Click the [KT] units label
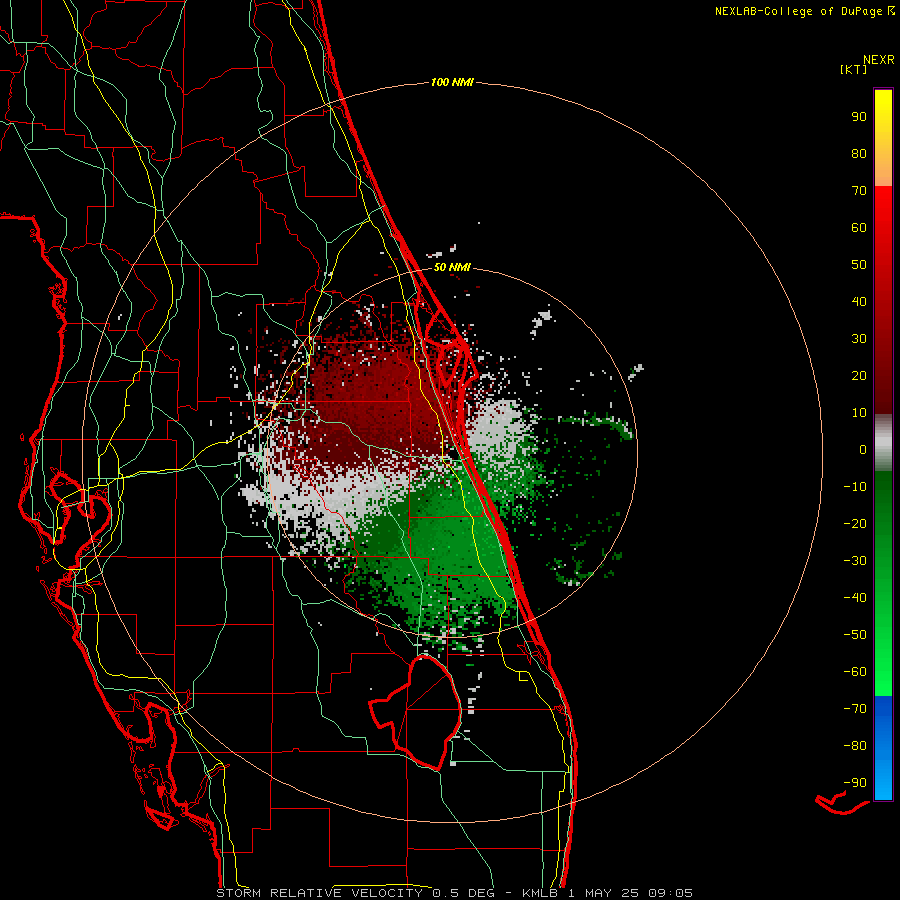Image resolution: width=900 pixels, height=900 pixels. click(854, 69)
